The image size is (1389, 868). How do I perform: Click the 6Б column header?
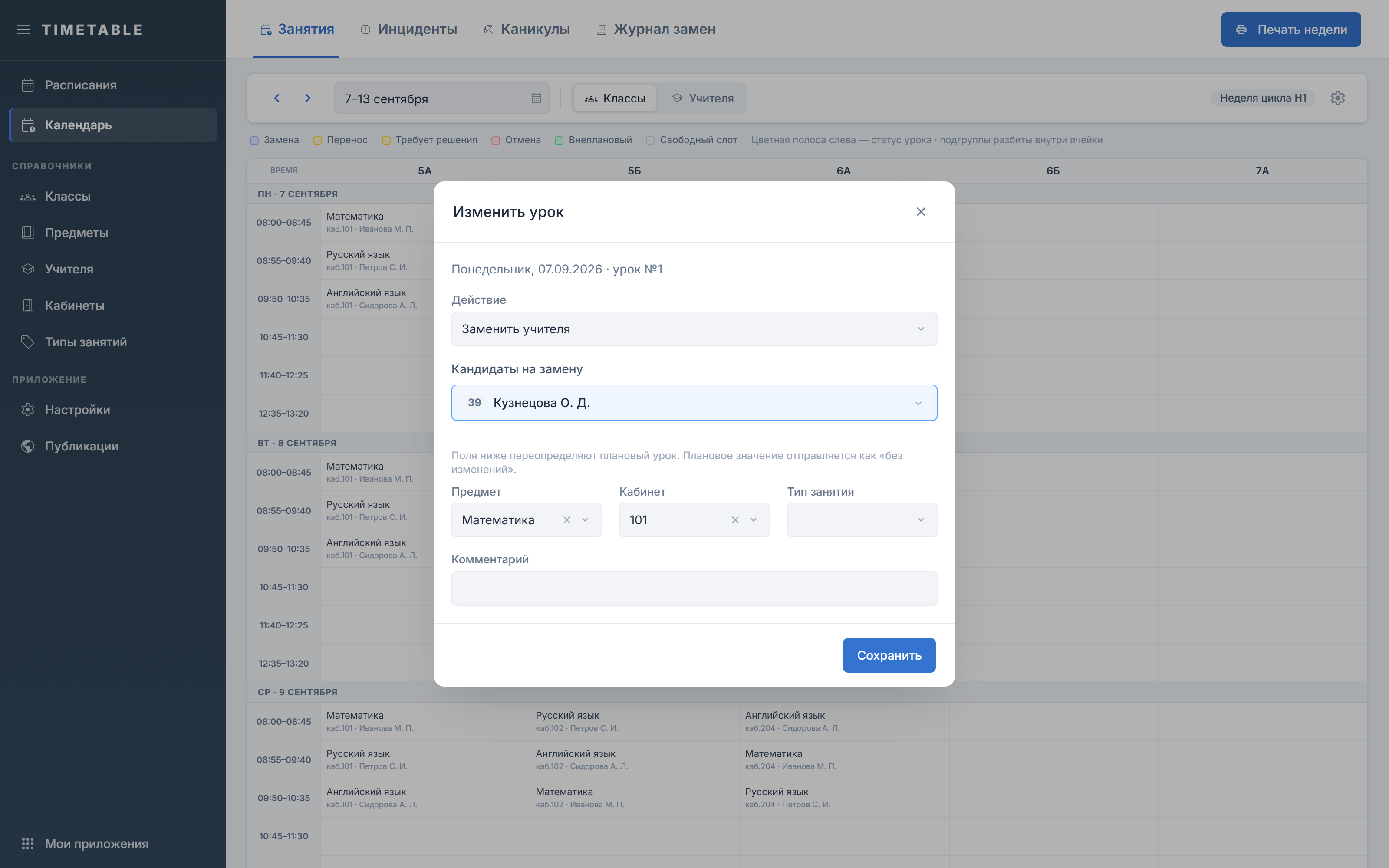(1053, 171)
